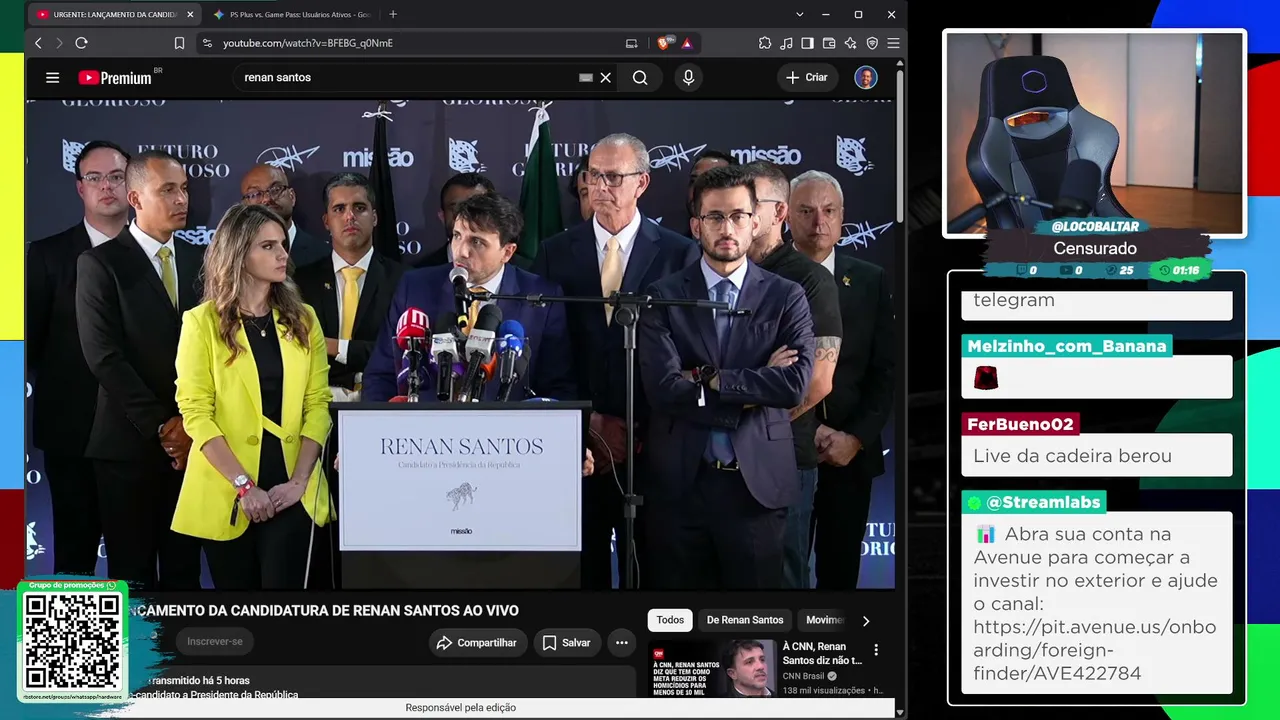The height and width of the screenshot is (720, 1280).
Task: Open the on-screen keyboard icon in search
Action: click(586, 77)
